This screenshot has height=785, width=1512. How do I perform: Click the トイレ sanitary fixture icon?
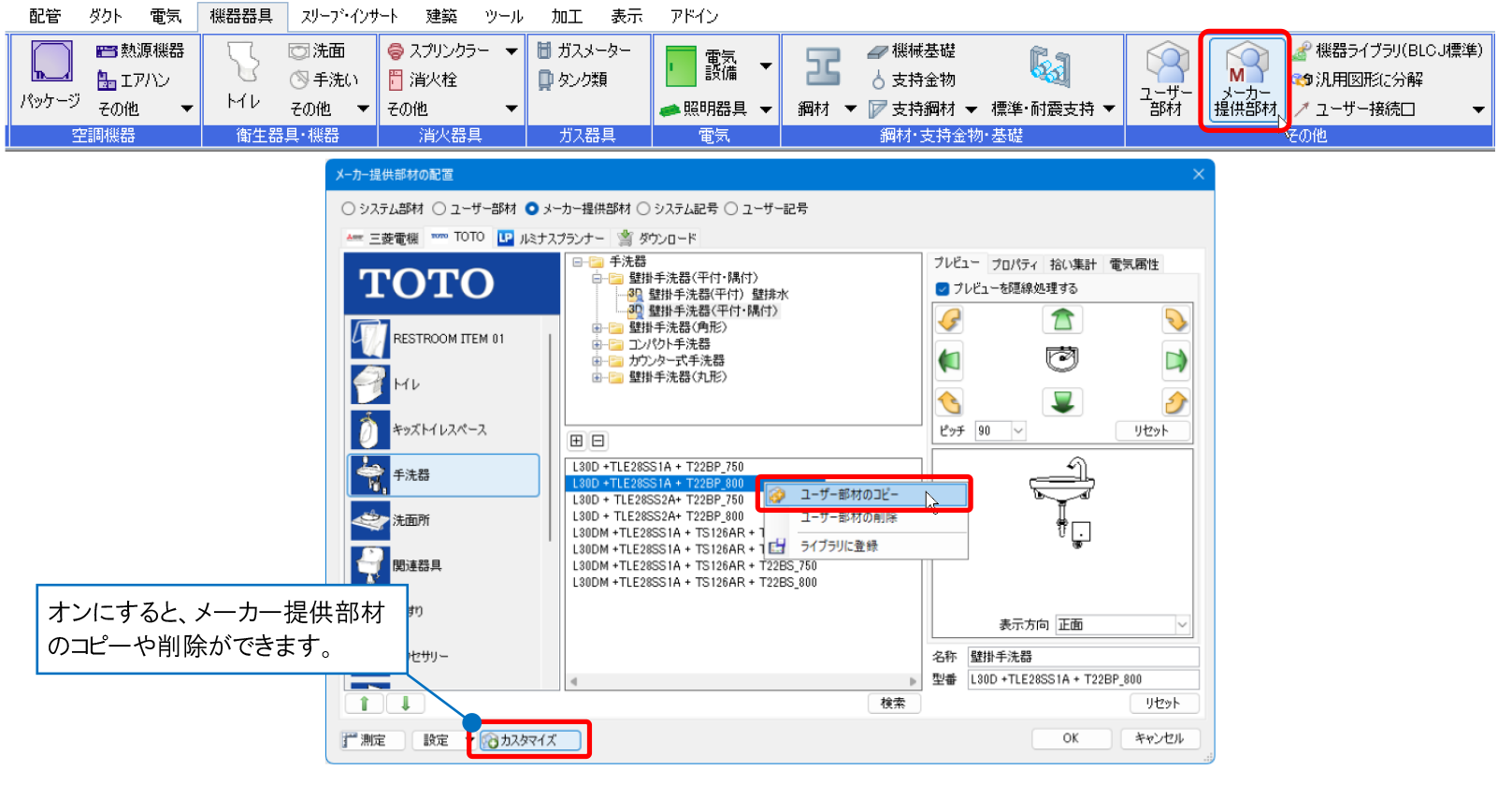pos(243,76)
